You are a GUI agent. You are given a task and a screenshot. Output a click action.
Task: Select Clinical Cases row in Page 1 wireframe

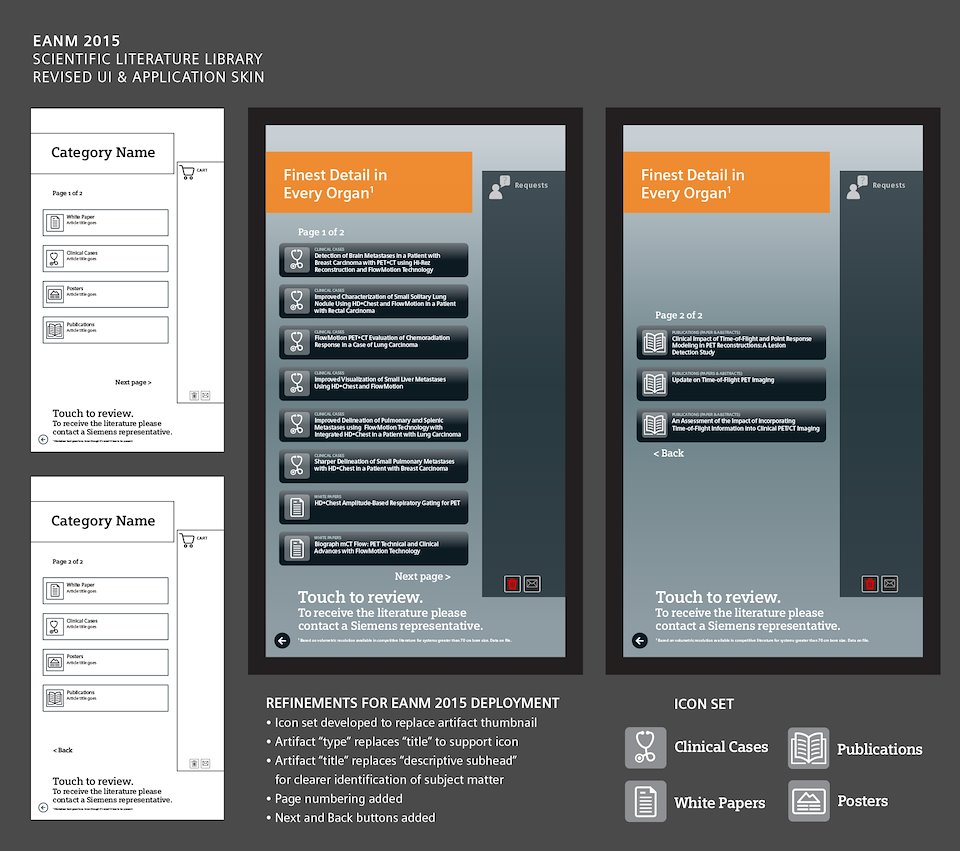105,258
